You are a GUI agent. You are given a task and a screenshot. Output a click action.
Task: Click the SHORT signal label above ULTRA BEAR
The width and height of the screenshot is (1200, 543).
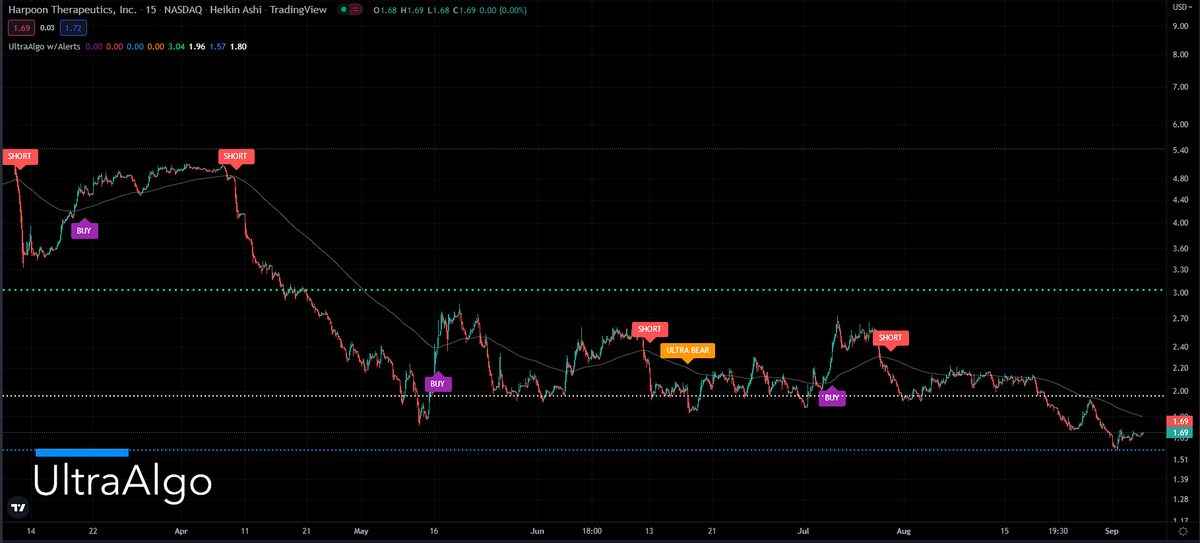click(x=650, y=329)
